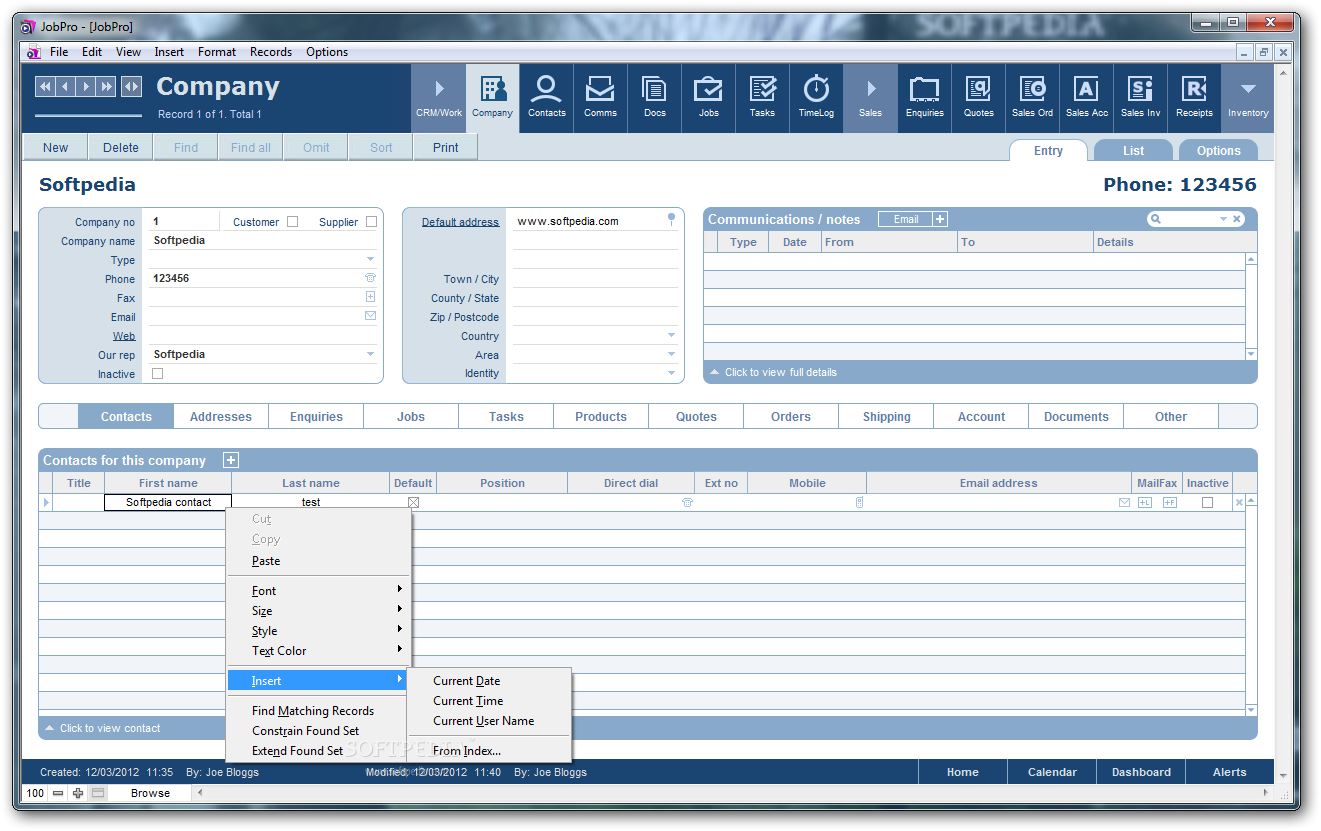Toggle the Supplier checkbox
The width and height of the screenshot is (1321, 831).
(371, 222)
